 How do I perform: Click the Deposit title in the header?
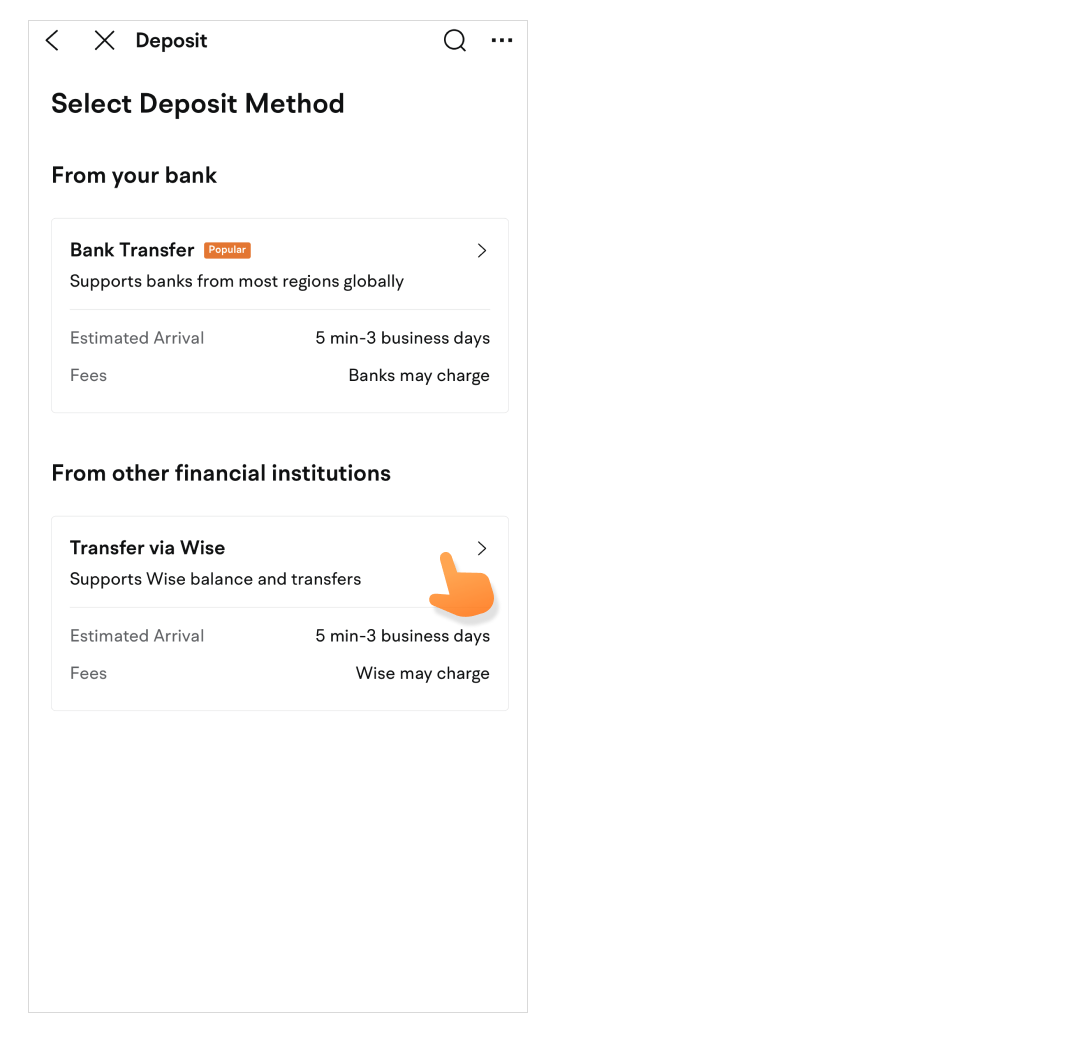(171, 41)
